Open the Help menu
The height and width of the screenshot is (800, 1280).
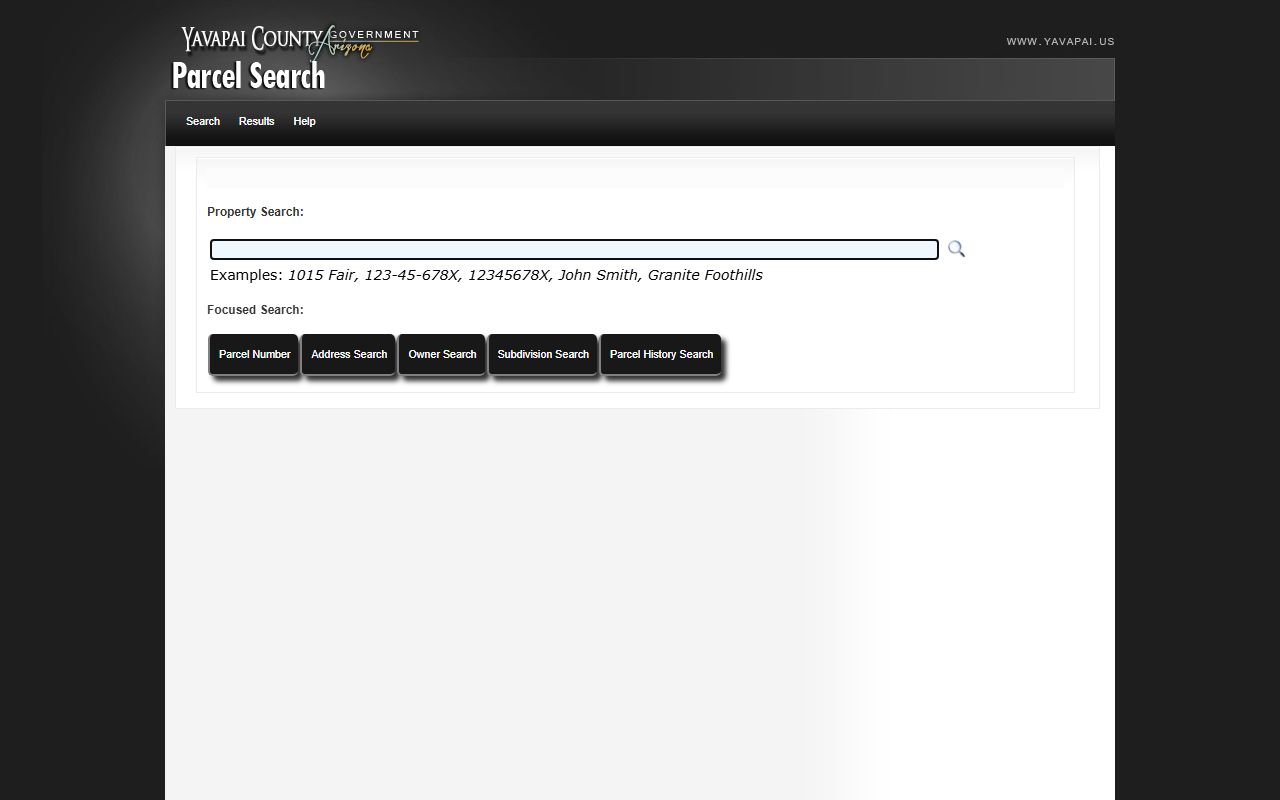pyautogui.click(x=304, y=121)
